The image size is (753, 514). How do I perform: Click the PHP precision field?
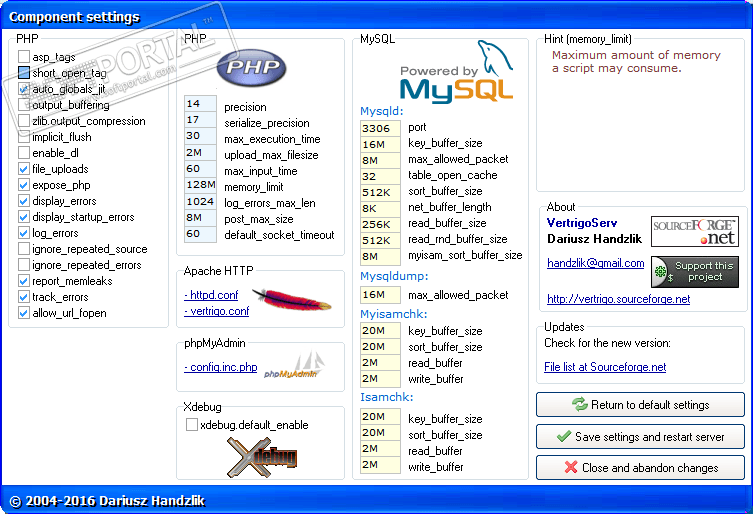200,104
